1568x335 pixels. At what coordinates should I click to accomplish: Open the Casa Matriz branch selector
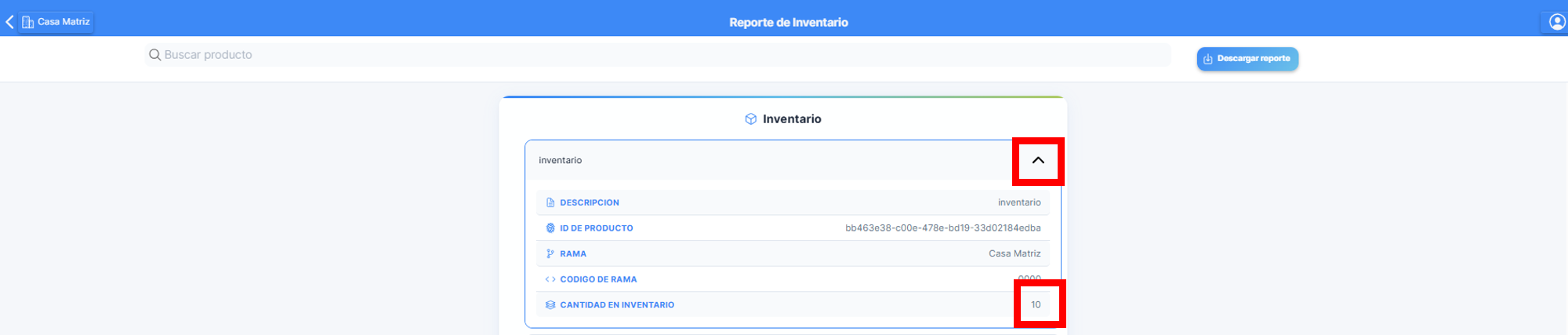click(56, 22)
